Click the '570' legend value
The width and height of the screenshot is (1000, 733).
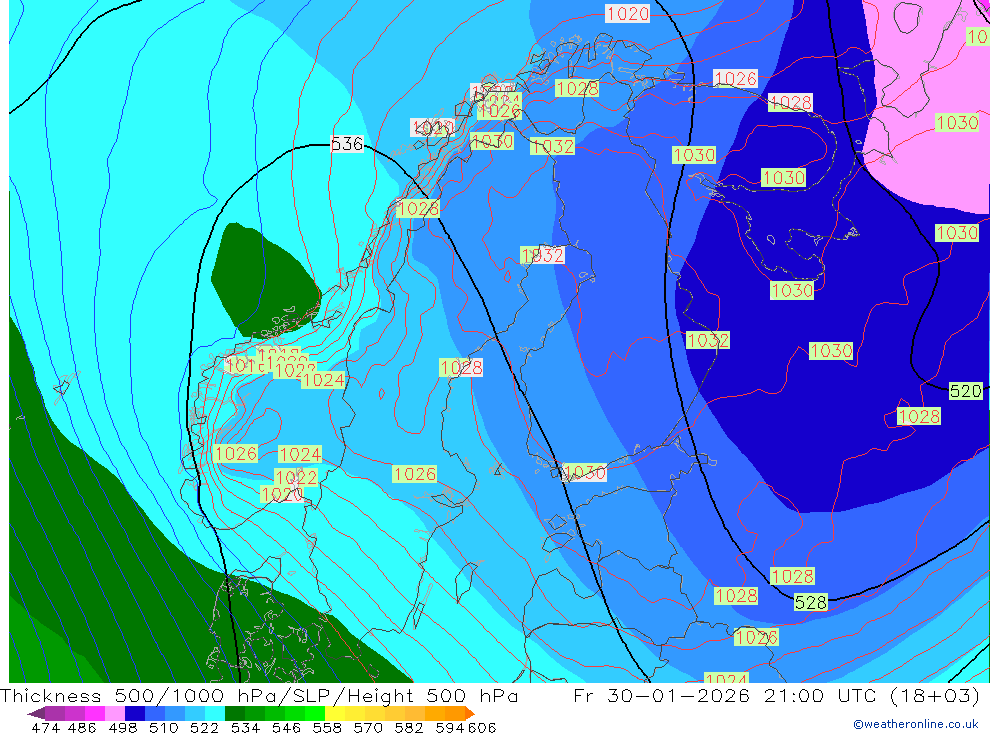click(x=367, y=727)
